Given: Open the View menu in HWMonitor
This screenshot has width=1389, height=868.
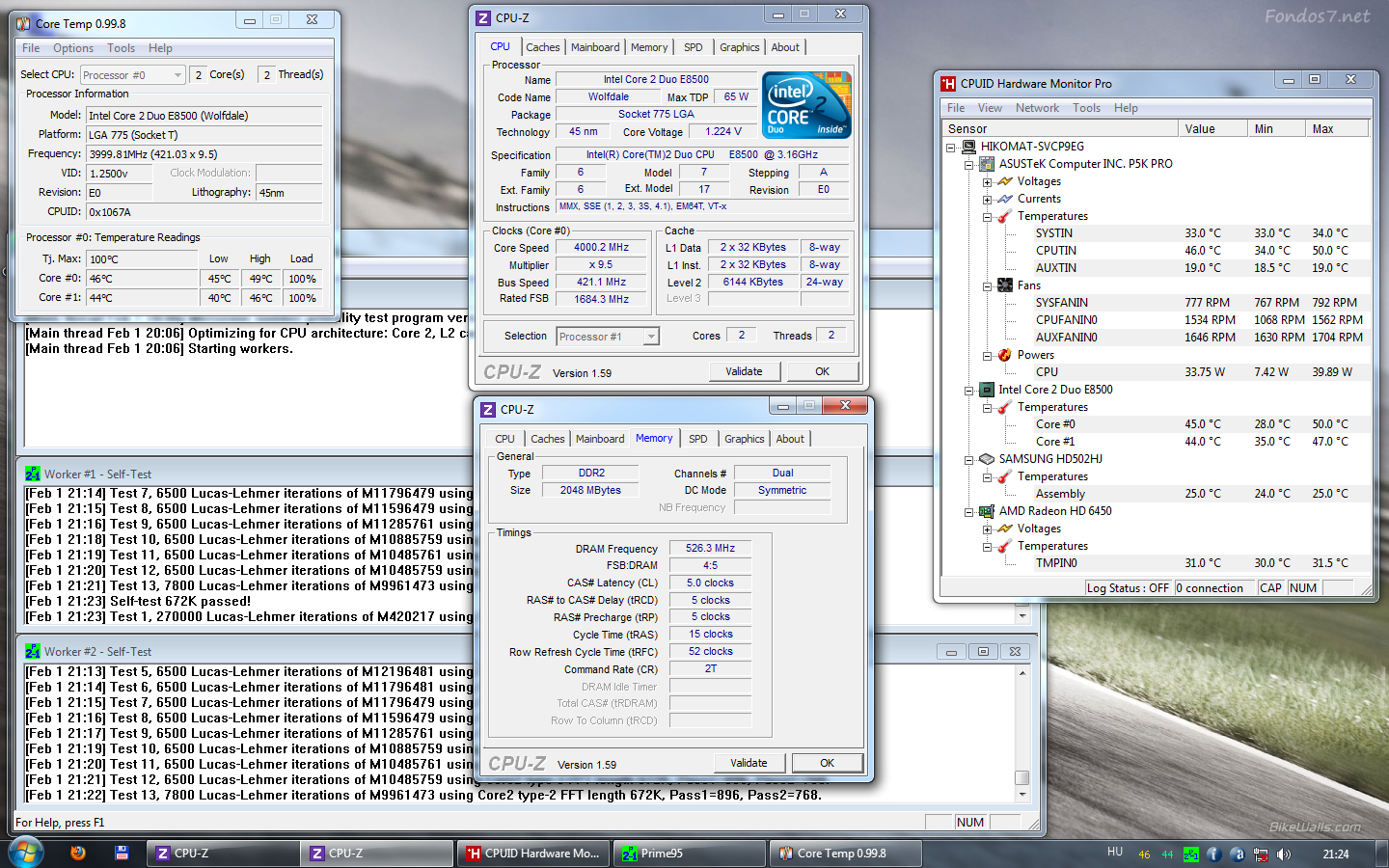Looking at the screenshot, I should [x=990, y=108].
